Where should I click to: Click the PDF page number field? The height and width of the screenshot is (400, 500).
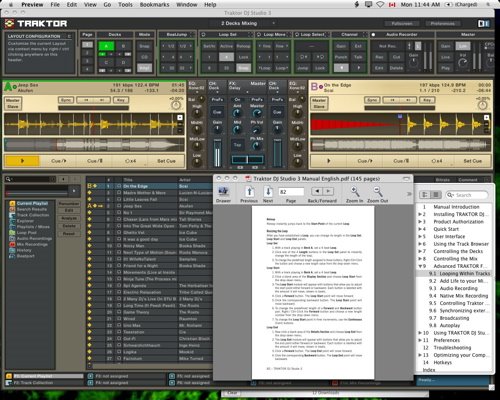pyautogui.click(x=291, y=192)
